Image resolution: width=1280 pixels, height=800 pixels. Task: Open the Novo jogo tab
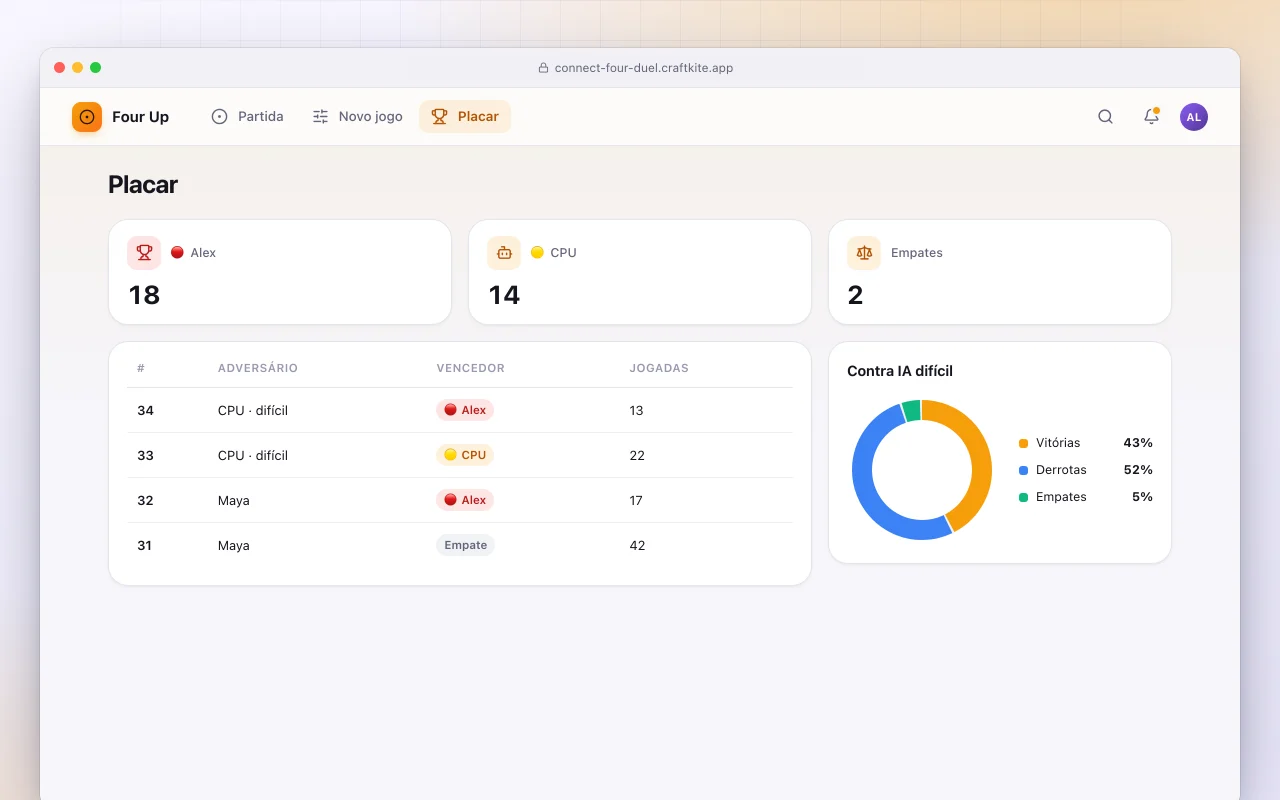tap(357, 117)
